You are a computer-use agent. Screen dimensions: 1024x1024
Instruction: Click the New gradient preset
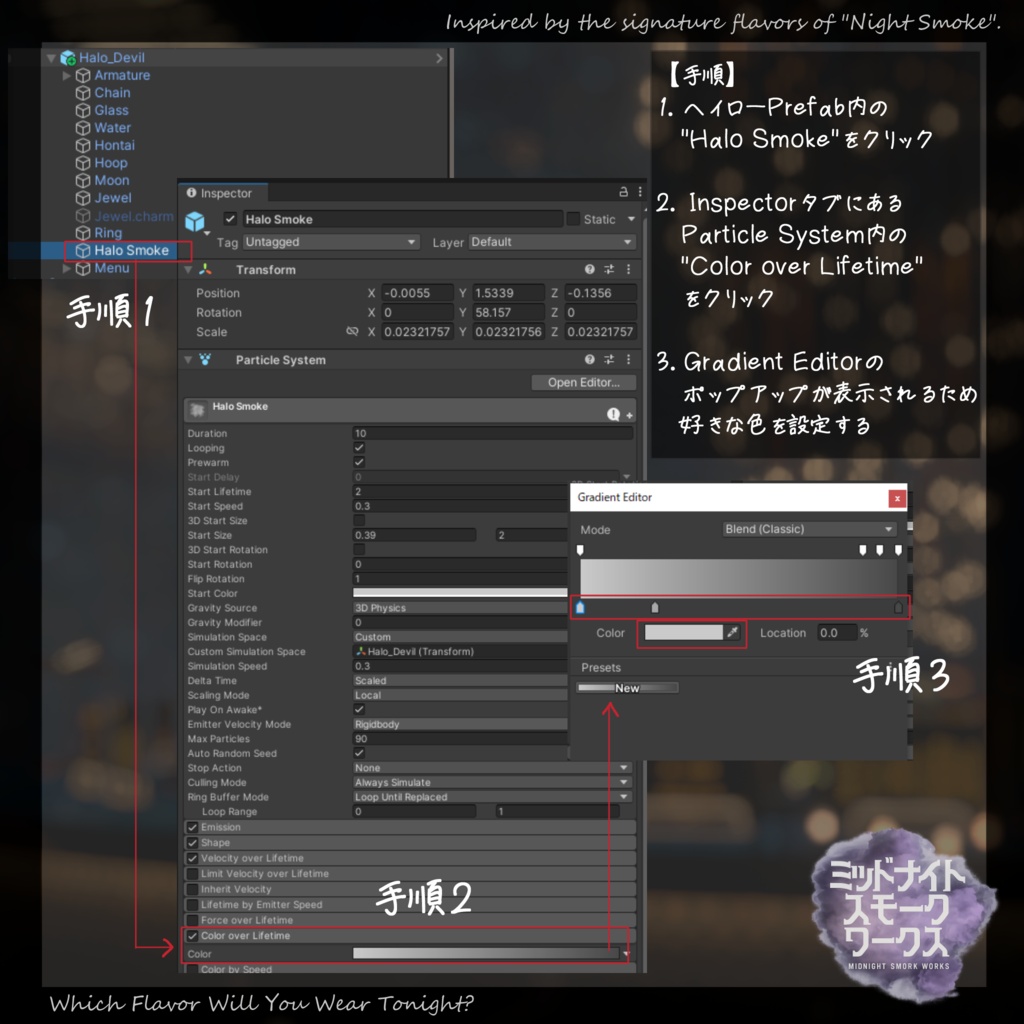(627, 688)
